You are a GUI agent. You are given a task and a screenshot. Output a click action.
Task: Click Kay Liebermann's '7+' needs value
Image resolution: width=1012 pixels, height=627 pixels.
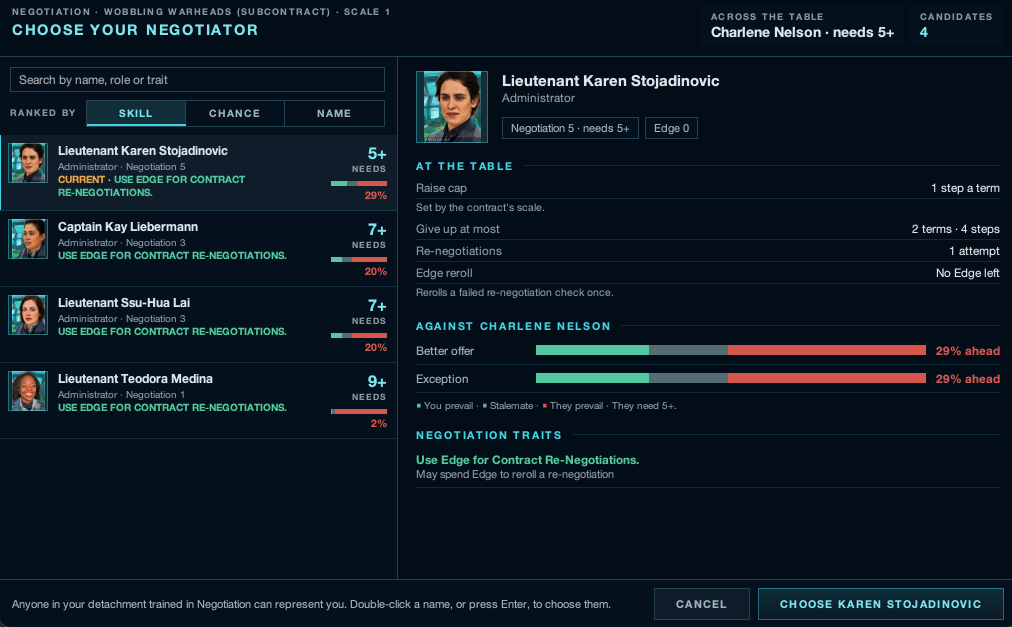(x=377, y=230)
